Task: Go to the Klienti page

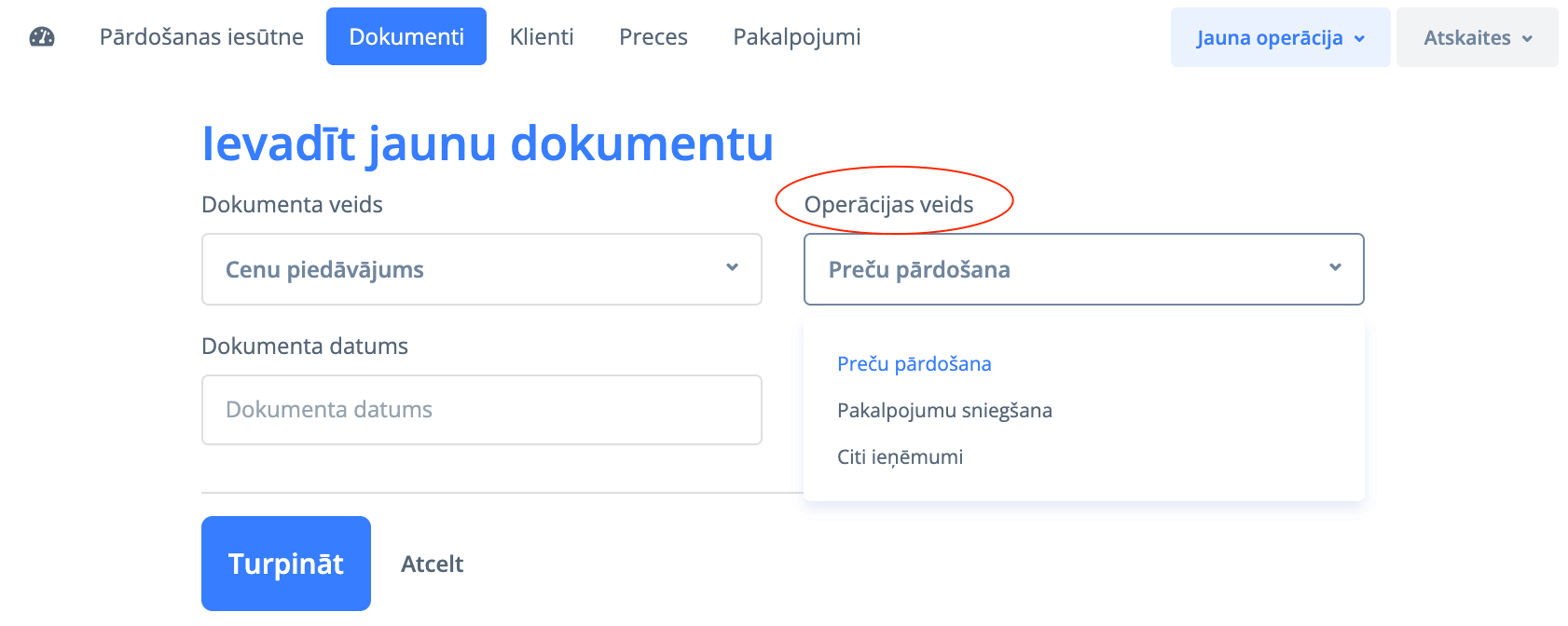Action: pos(542,37)
